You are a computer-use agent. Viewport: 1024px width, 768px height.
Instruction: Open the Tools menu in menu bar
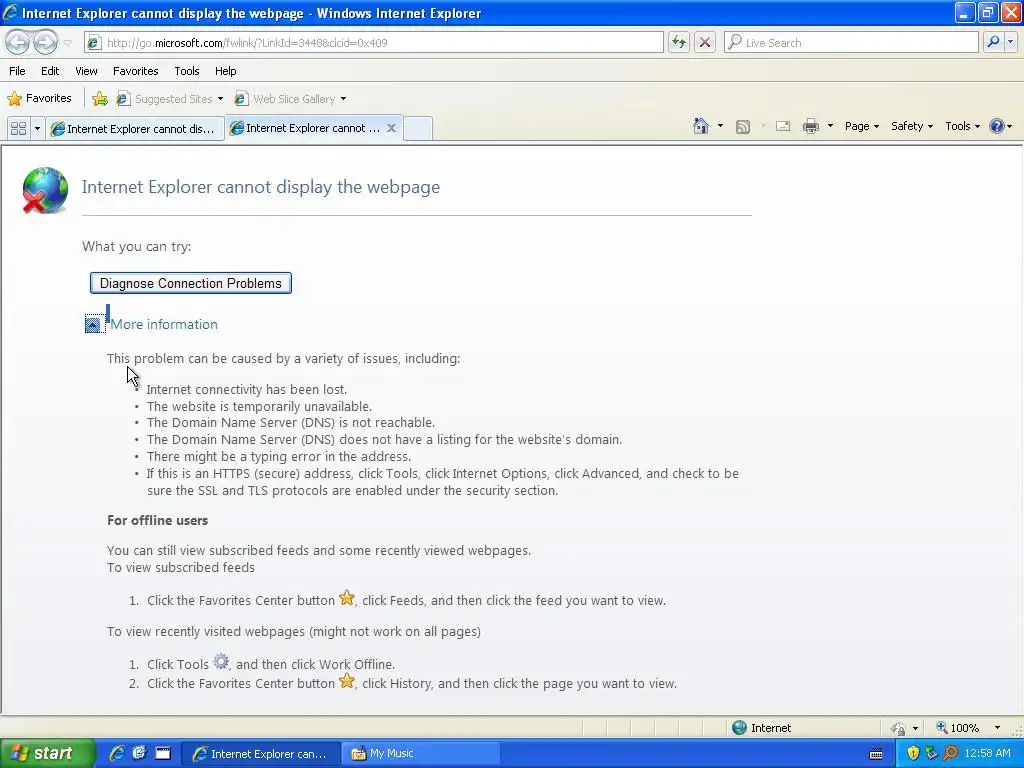187,71
